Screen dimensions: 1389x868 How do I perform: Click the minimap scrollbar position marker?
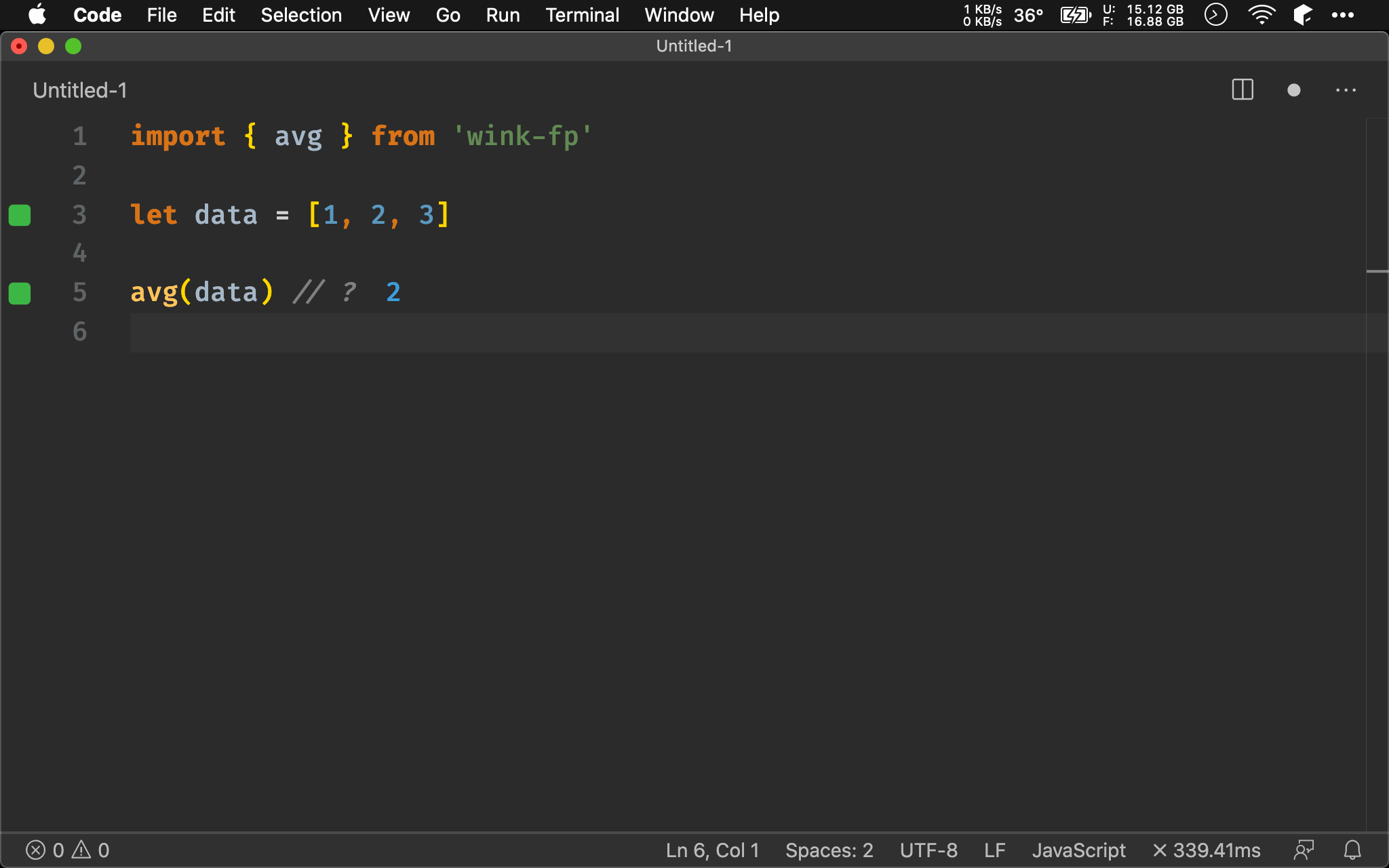click(x=1377, y=271)
